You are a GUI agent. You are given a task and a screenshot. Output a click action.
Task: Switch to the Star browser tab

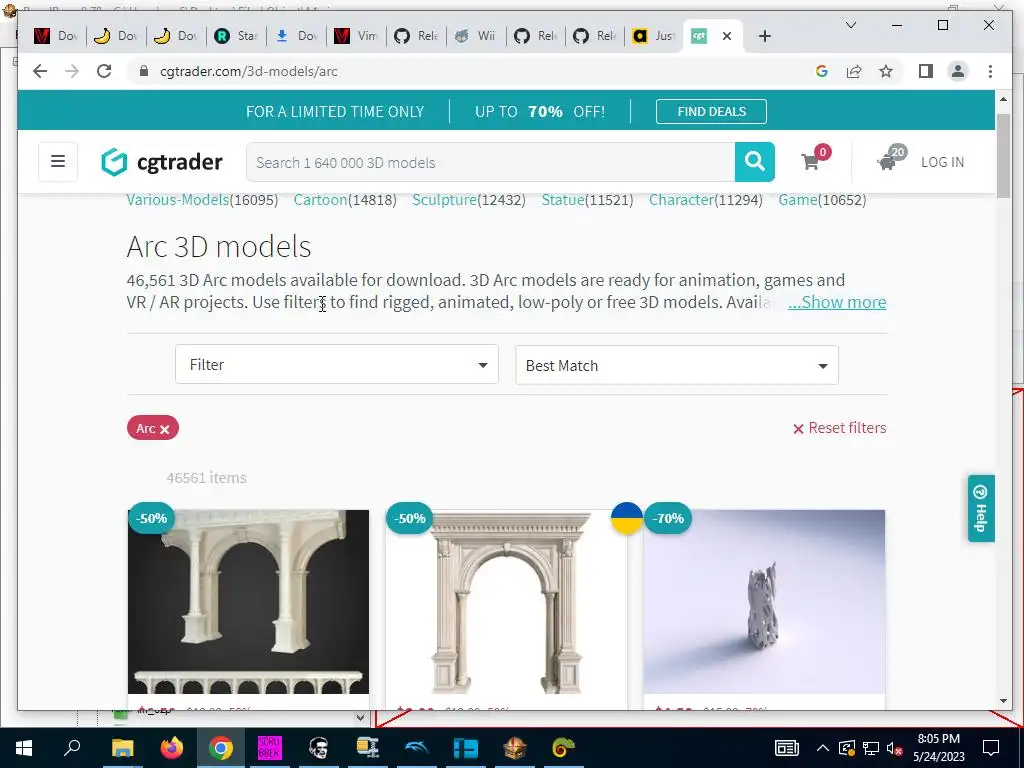point(236,36)
